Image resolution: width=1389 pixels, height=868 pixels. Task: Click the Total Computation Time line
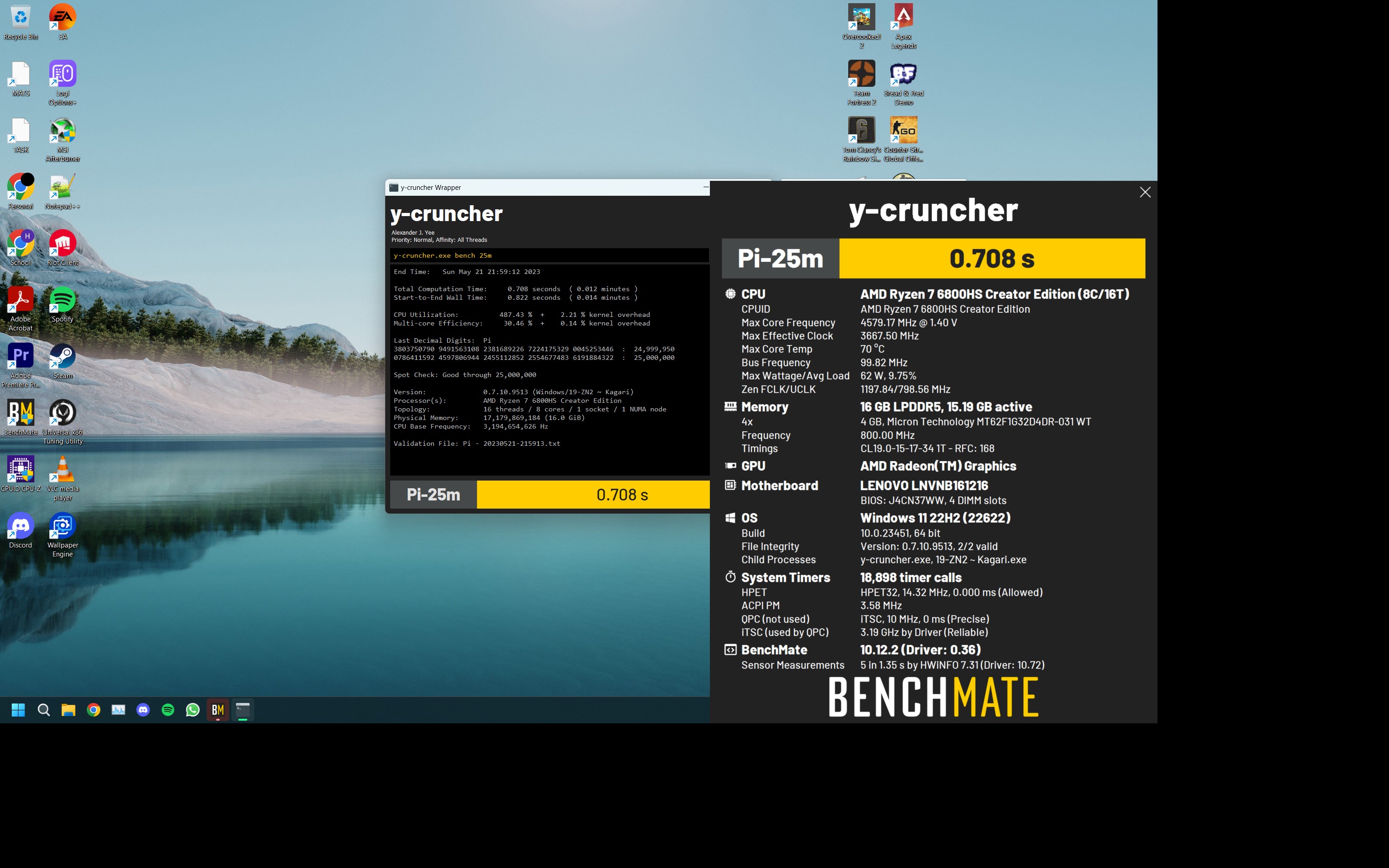[x=515, y=289]
